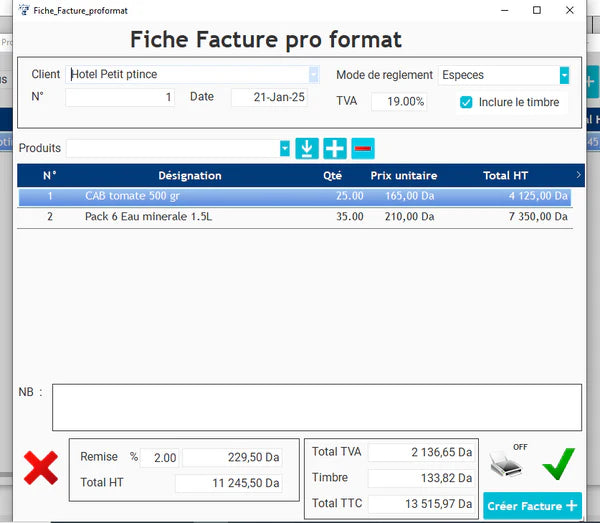The width and height of the screenshot is (600, 523).
Task: Click the invoice N° field
Action: [x=120, y=97]
